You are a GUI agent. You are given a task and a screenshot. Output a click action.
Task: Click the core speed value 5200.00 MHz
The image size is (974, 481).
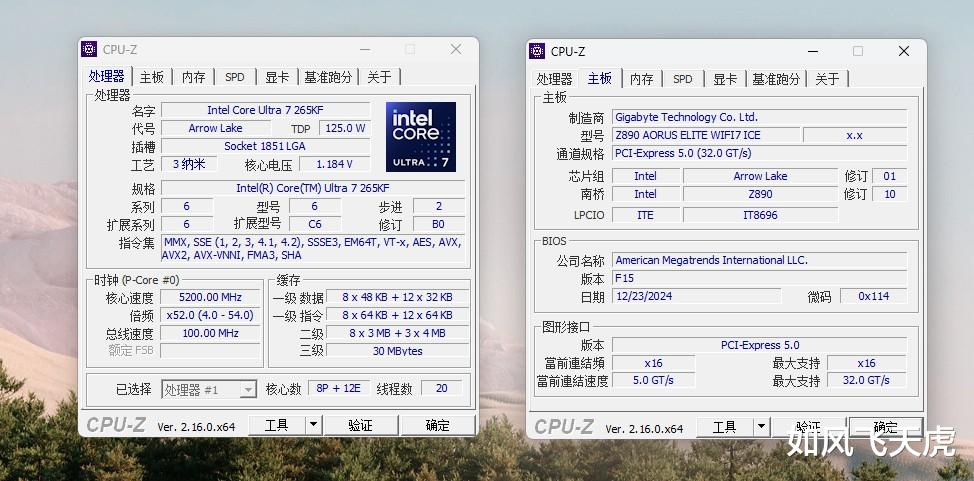point(211,297)
